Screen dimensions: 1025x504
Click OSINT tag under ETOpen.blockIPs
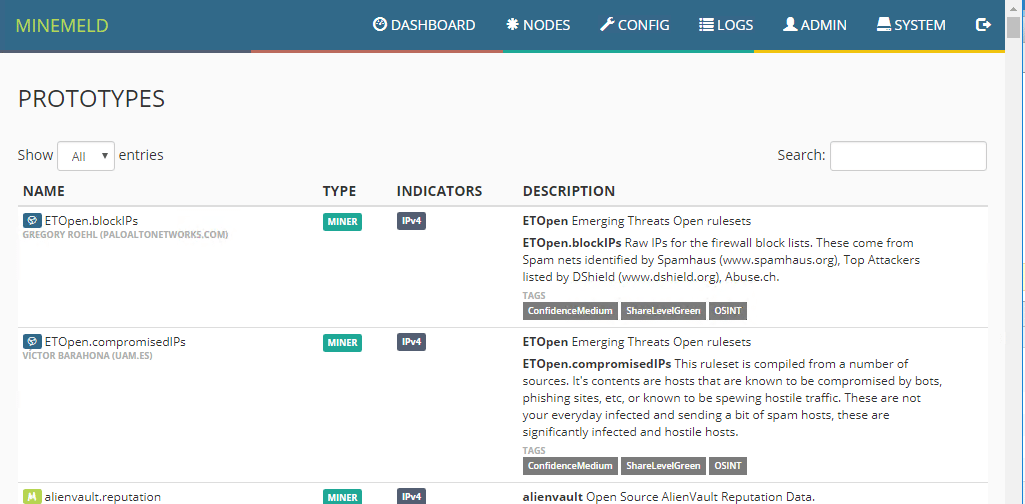click(728, 311)
